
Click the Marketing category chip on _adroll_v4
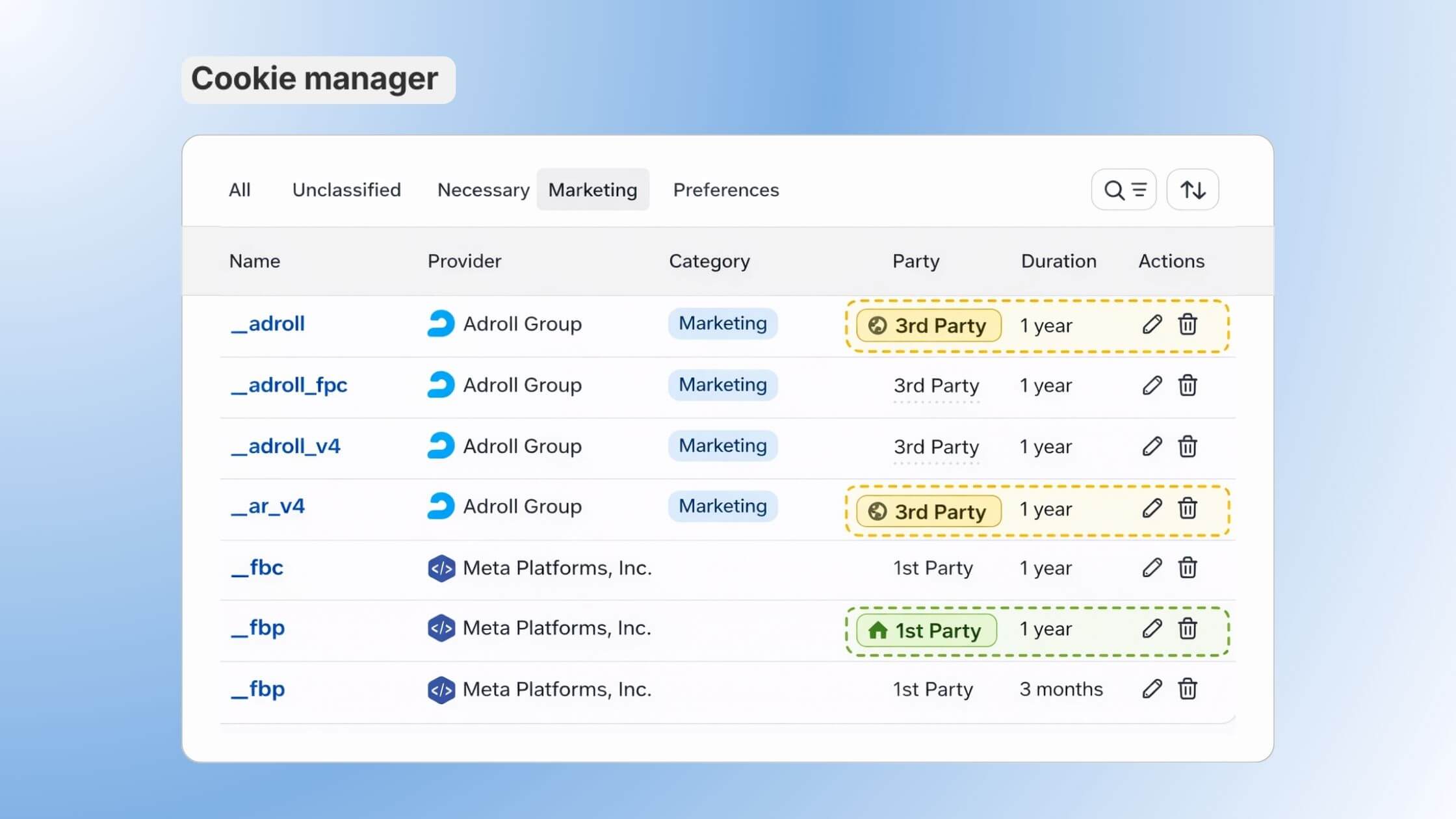722,446
